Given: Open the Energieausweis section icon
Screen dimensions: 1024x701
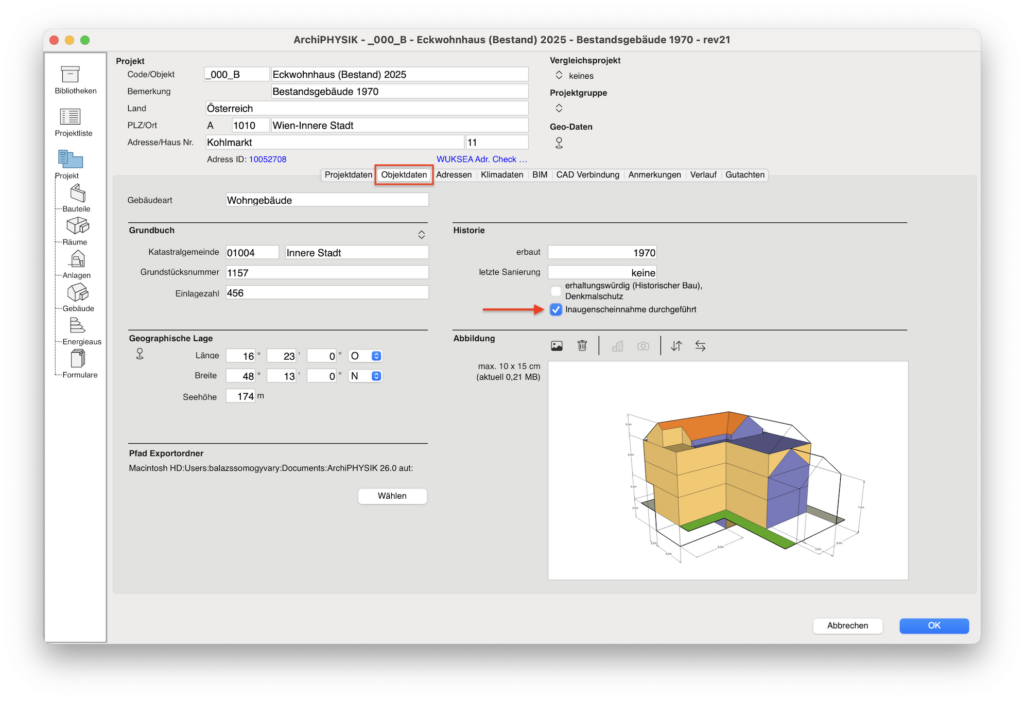Looking at the screenshot, I should [77, 325].
